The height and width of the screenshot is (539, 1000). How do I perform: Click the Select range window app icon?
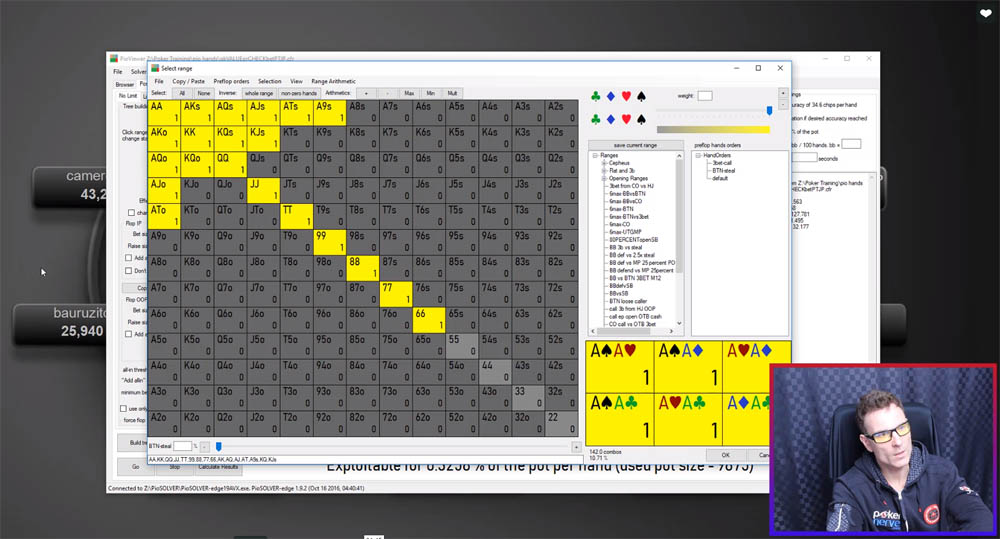(155, 68)
